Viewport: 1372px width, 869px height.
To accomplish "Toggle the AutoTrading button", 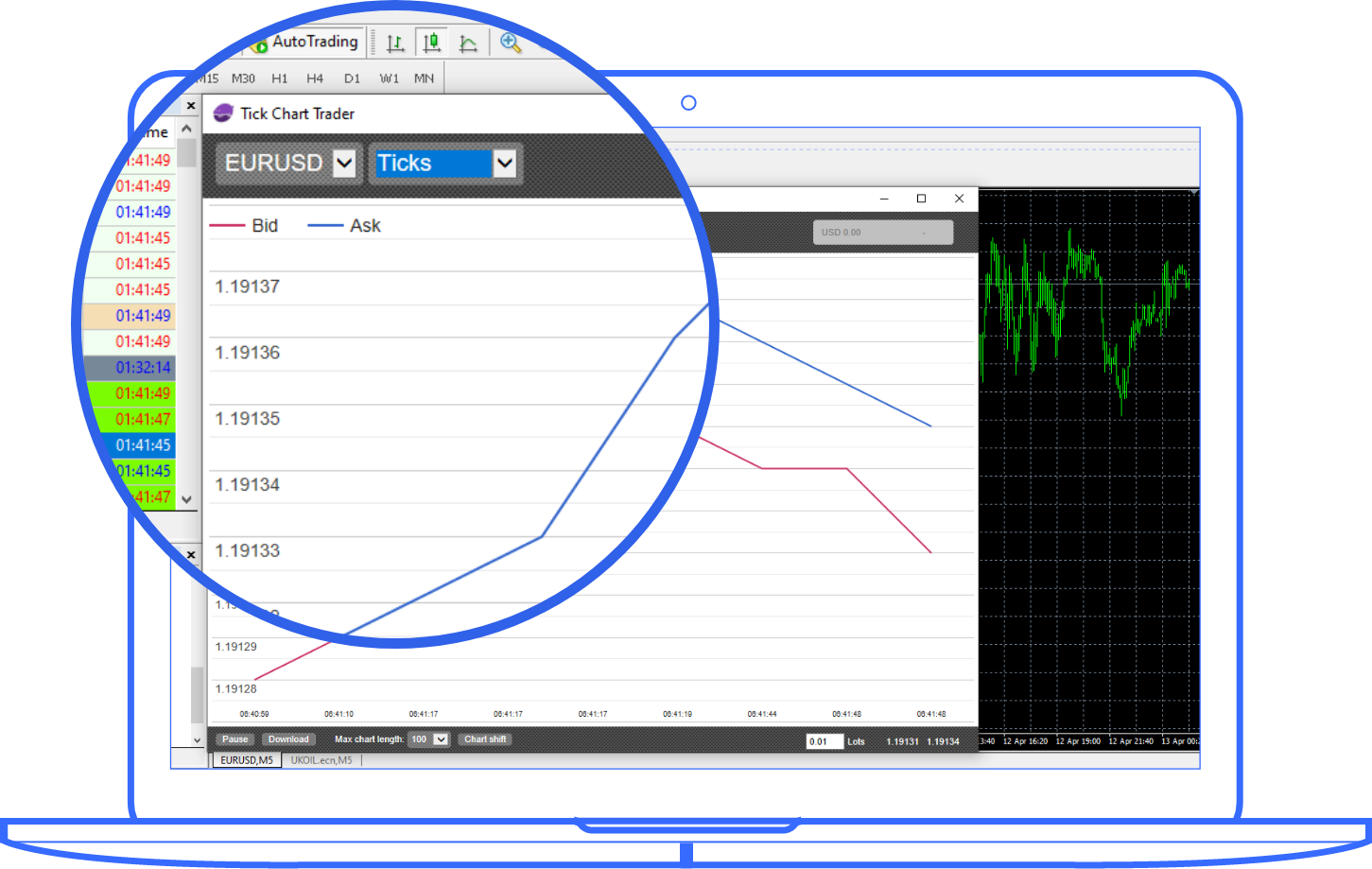I will [x=304, y=43].
